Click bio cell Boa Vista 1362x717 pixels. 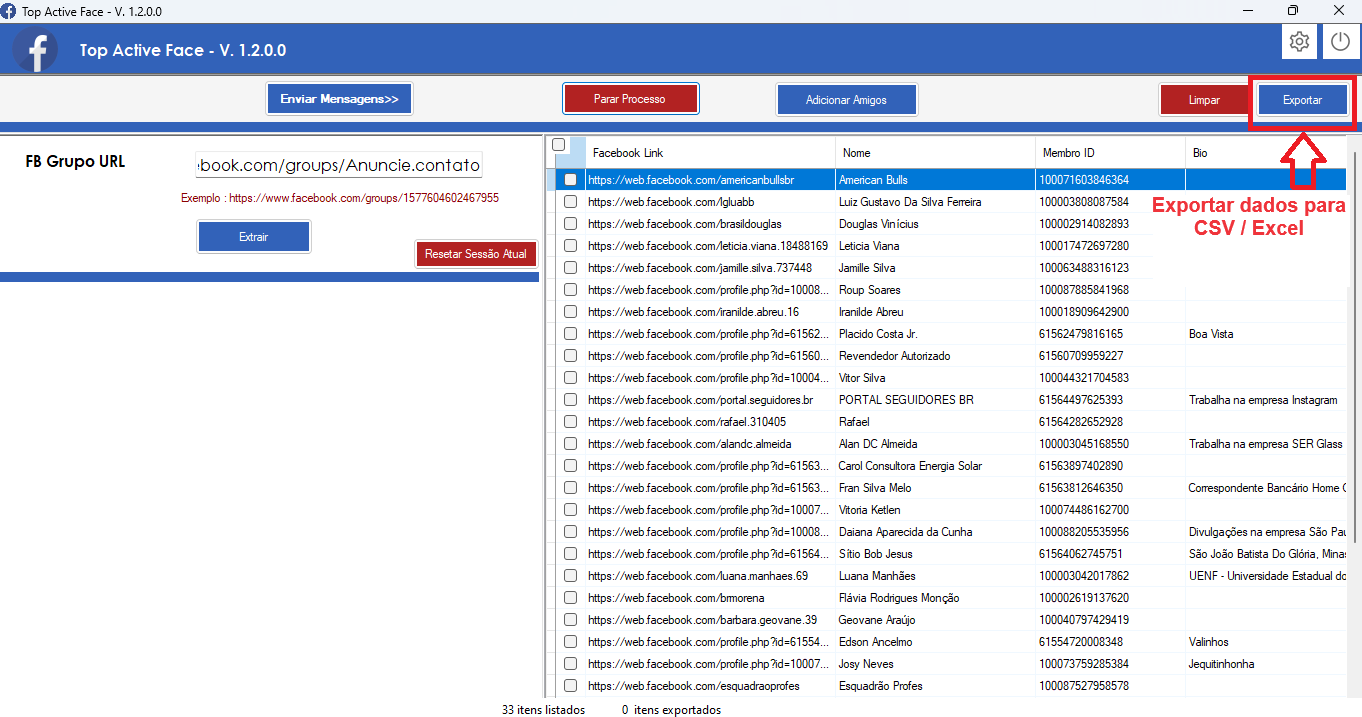click(1211, 334)
